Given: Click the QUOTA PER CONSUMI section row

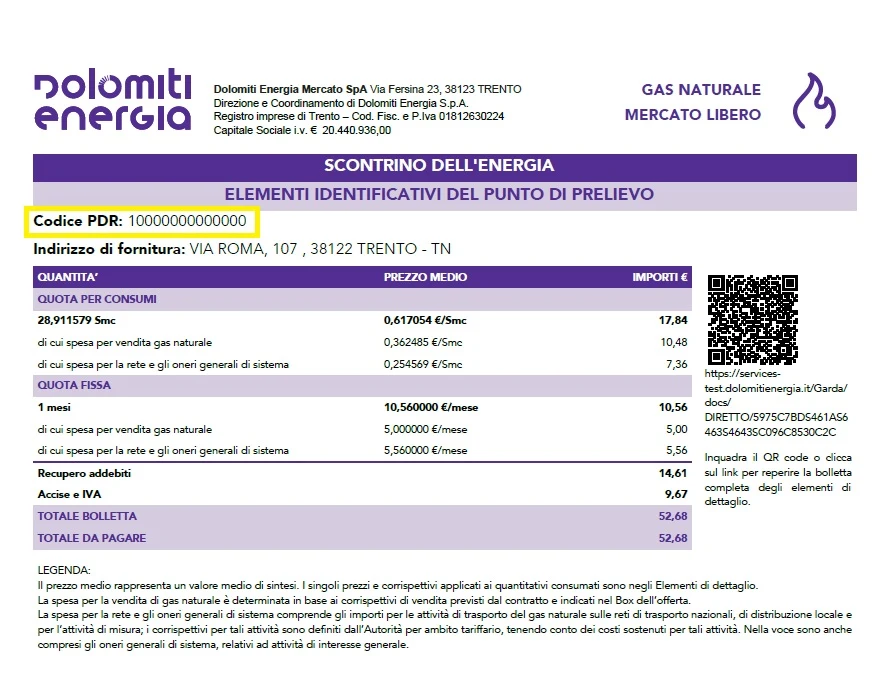Looking at the screenshot, I should pos(362,299).
